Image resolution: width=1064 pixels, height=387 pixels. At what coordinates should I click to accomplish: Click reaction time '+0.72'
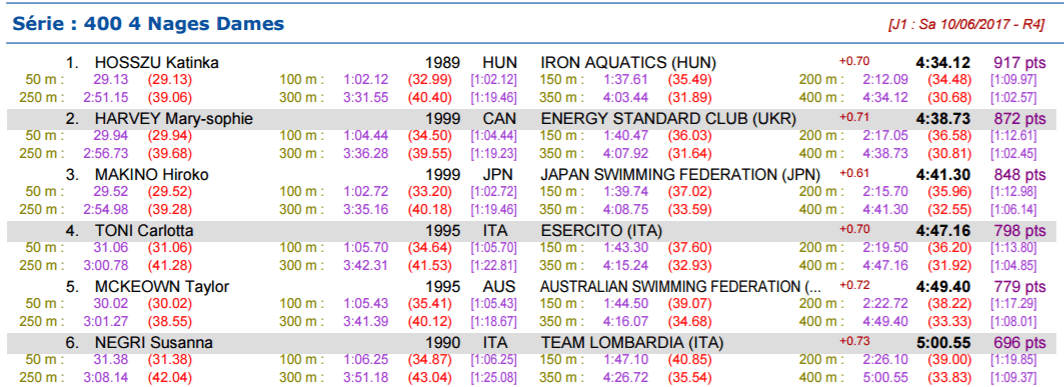854,284
